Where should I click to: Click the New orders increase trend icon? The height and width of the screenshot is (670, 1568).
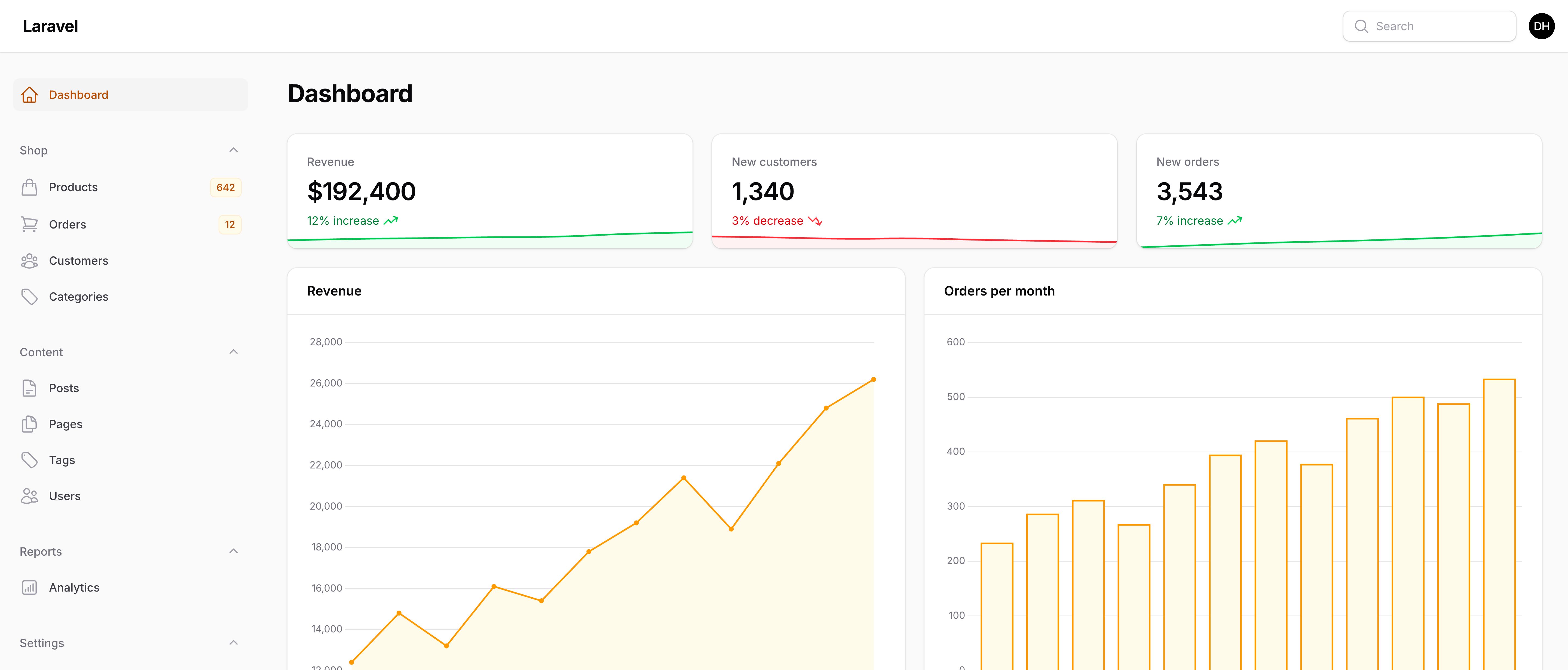pyautogui.click(x=1235, y=221)
